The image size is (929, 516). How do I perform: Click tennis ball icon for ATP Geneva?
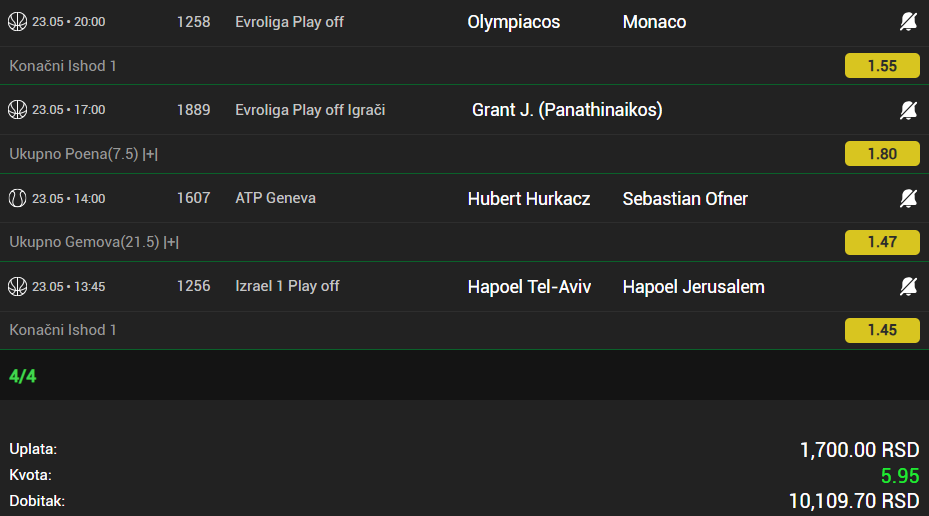click(17, 198)
